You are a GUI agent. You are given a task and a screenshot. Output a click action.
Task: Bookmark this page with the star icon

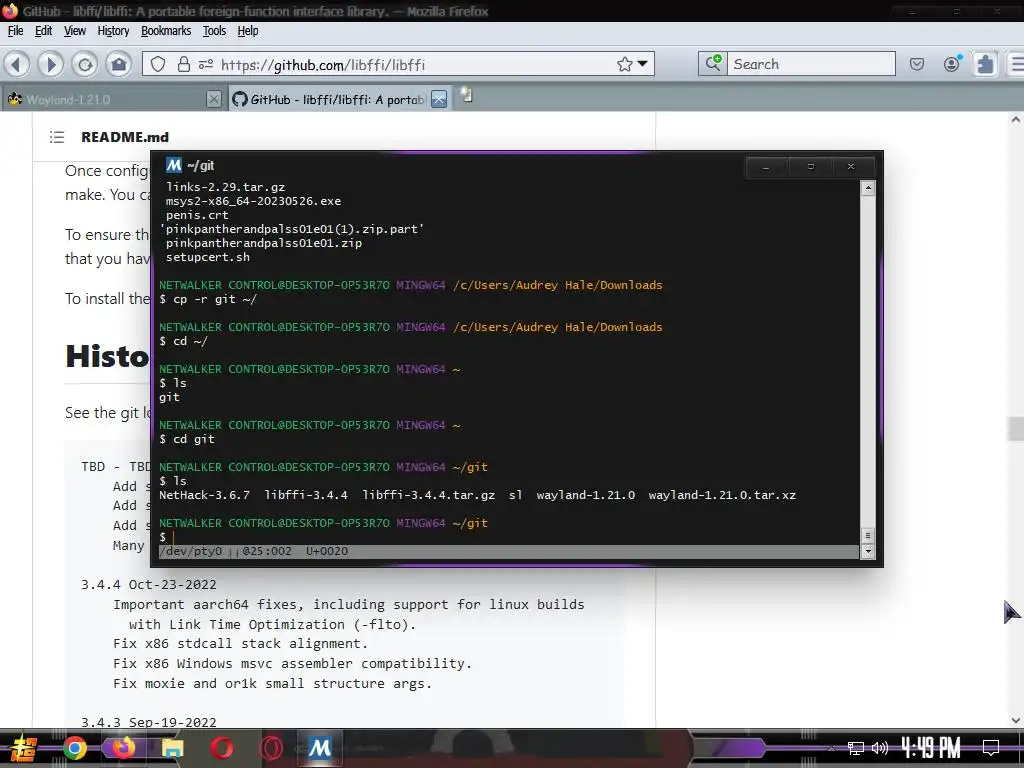[624, 64]
